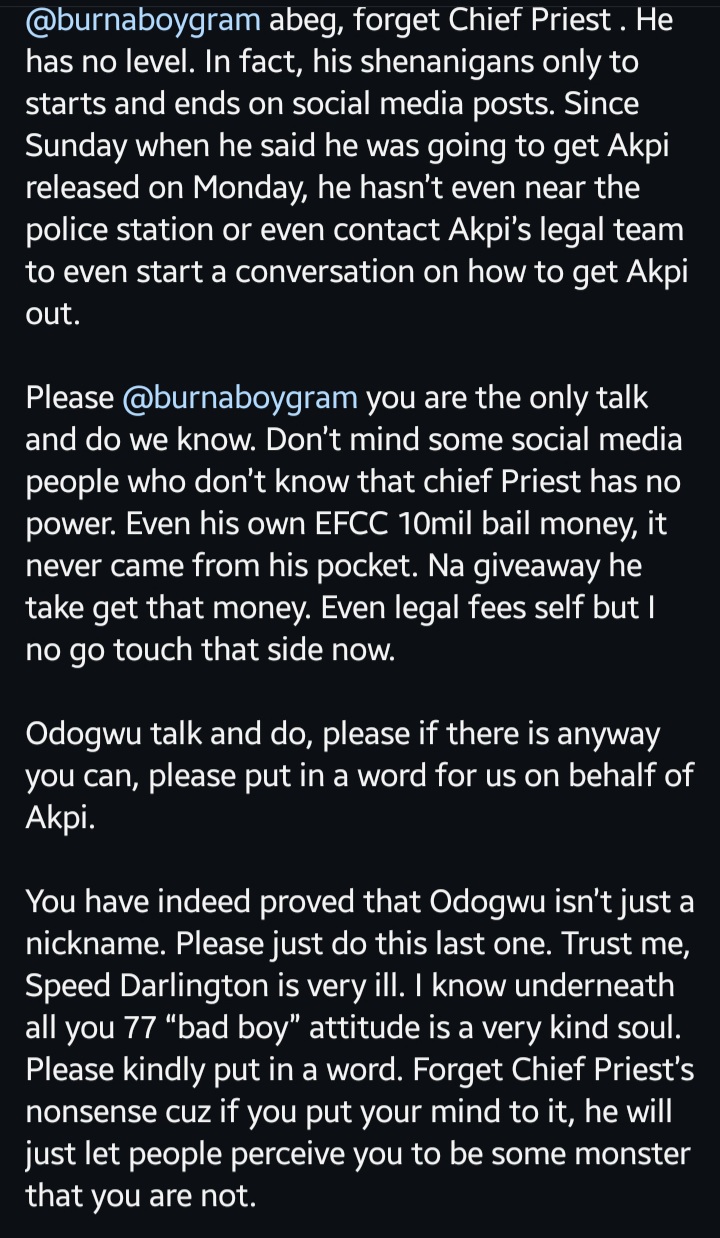This screenshot has height=1238, width=720.
Task: Open the @burnaboygram mention after "Please"
Action: pos(239,398)
